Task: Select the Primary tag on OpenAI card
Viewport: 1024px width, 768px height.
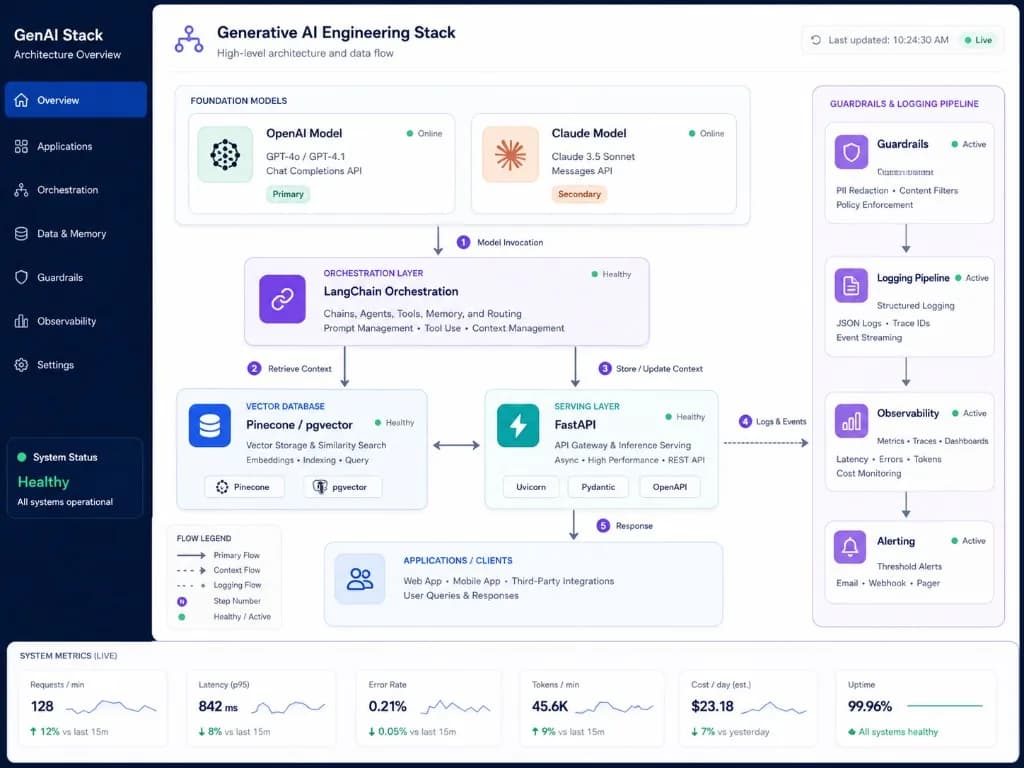Action: [x=288, y=194]
